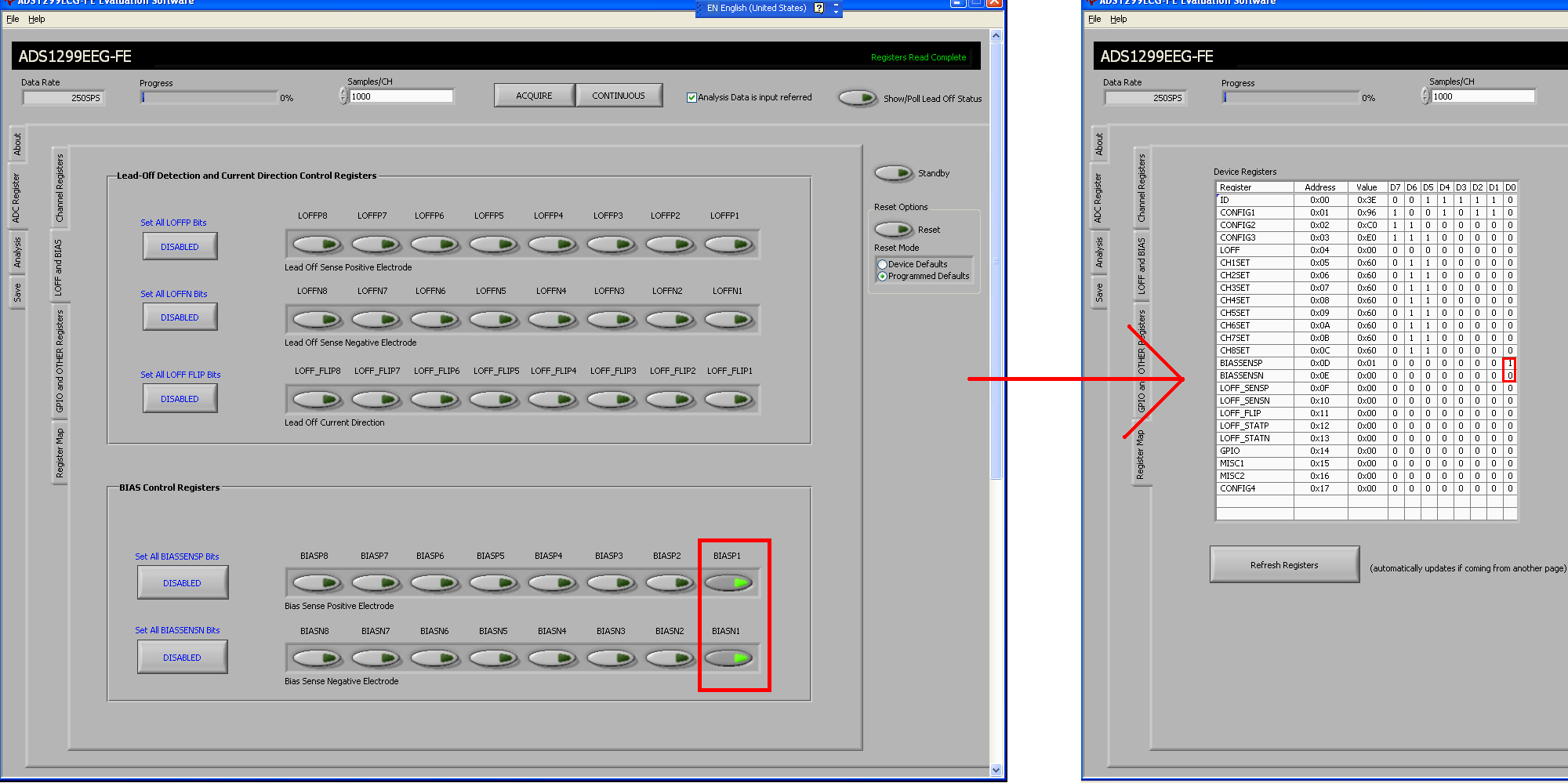1568x783 pixels.
Task: Disable the BIASP1 switch
Action: pos(728,583)
